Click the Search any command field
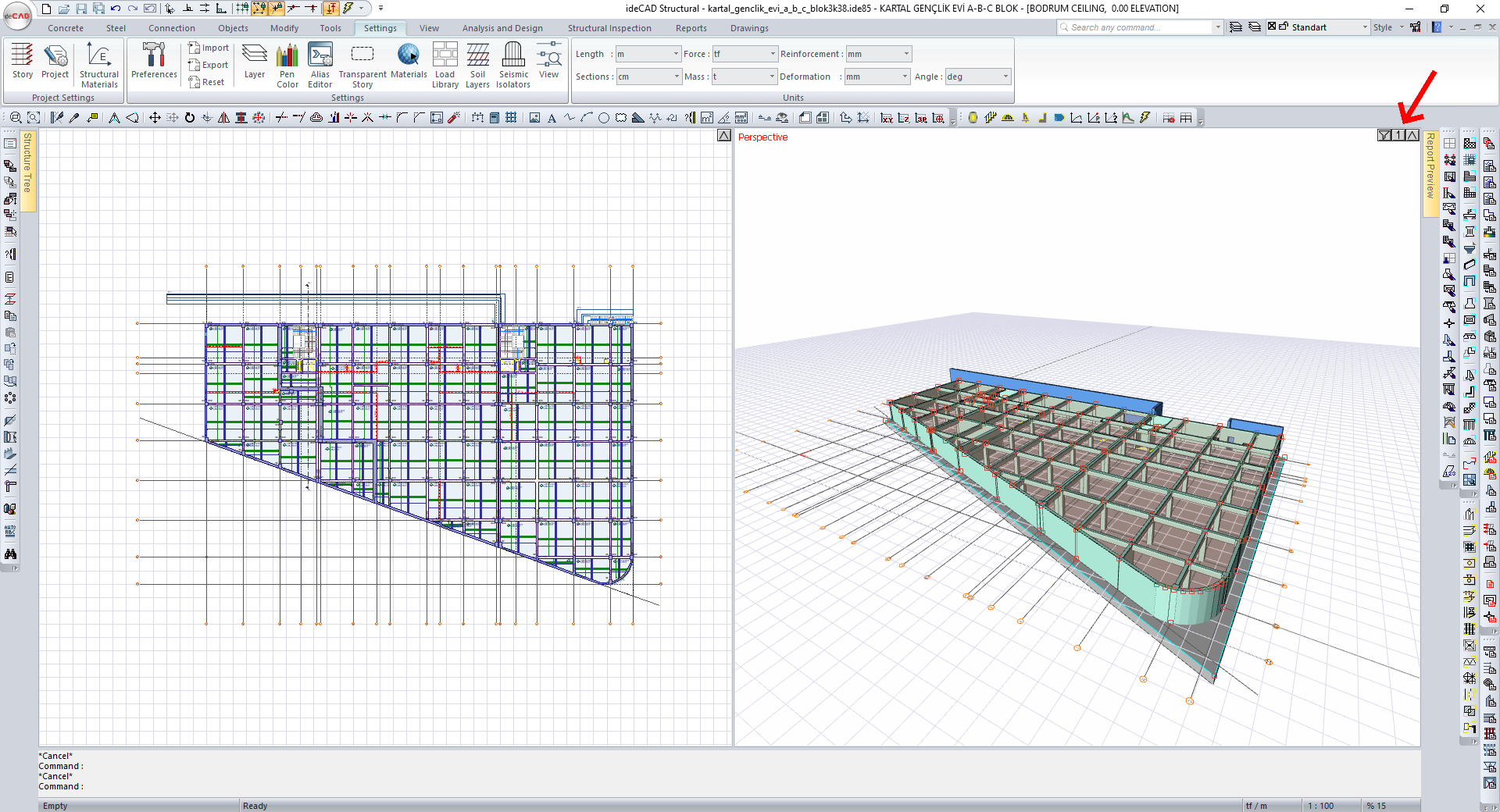 pos(1133,27)
